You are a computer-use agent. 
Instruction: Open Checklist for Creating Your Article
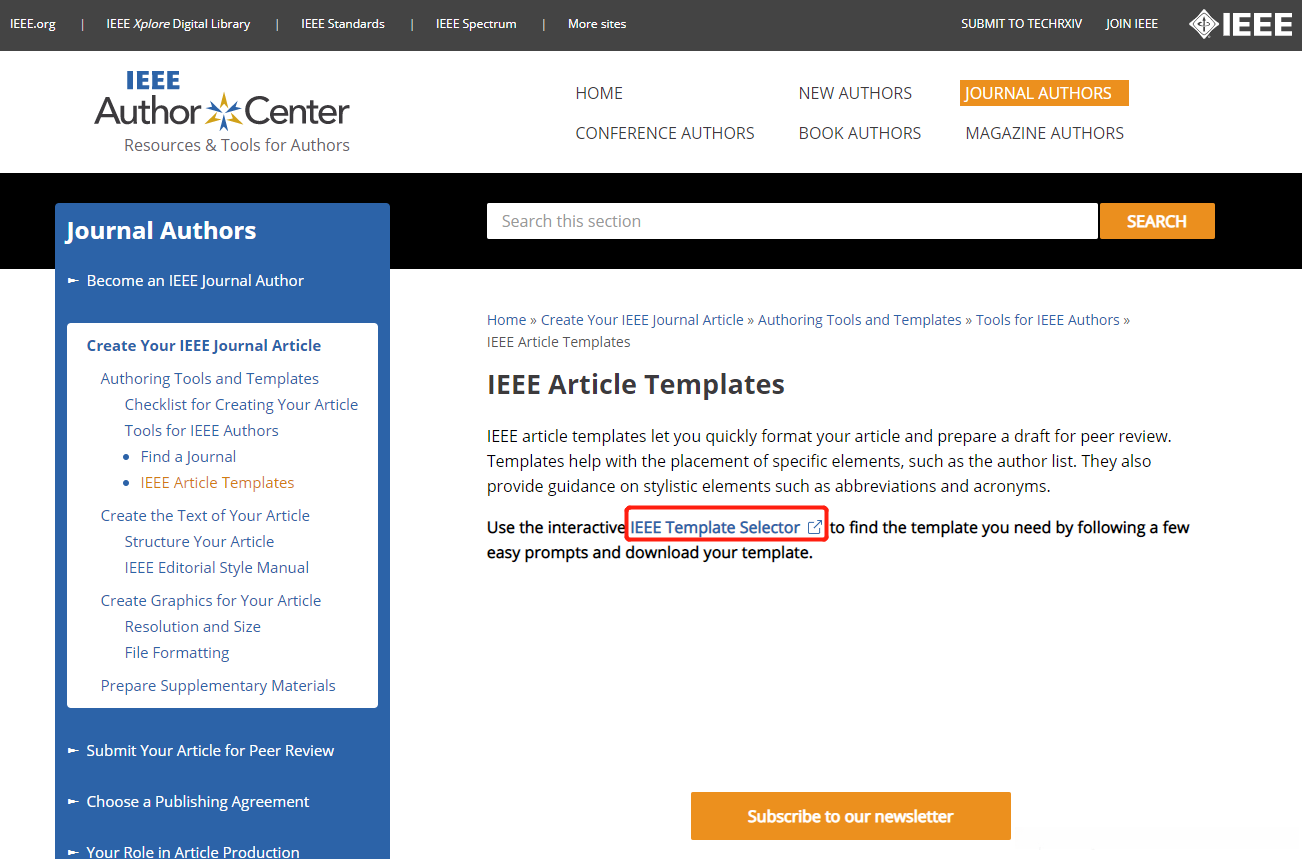[241, 405]
